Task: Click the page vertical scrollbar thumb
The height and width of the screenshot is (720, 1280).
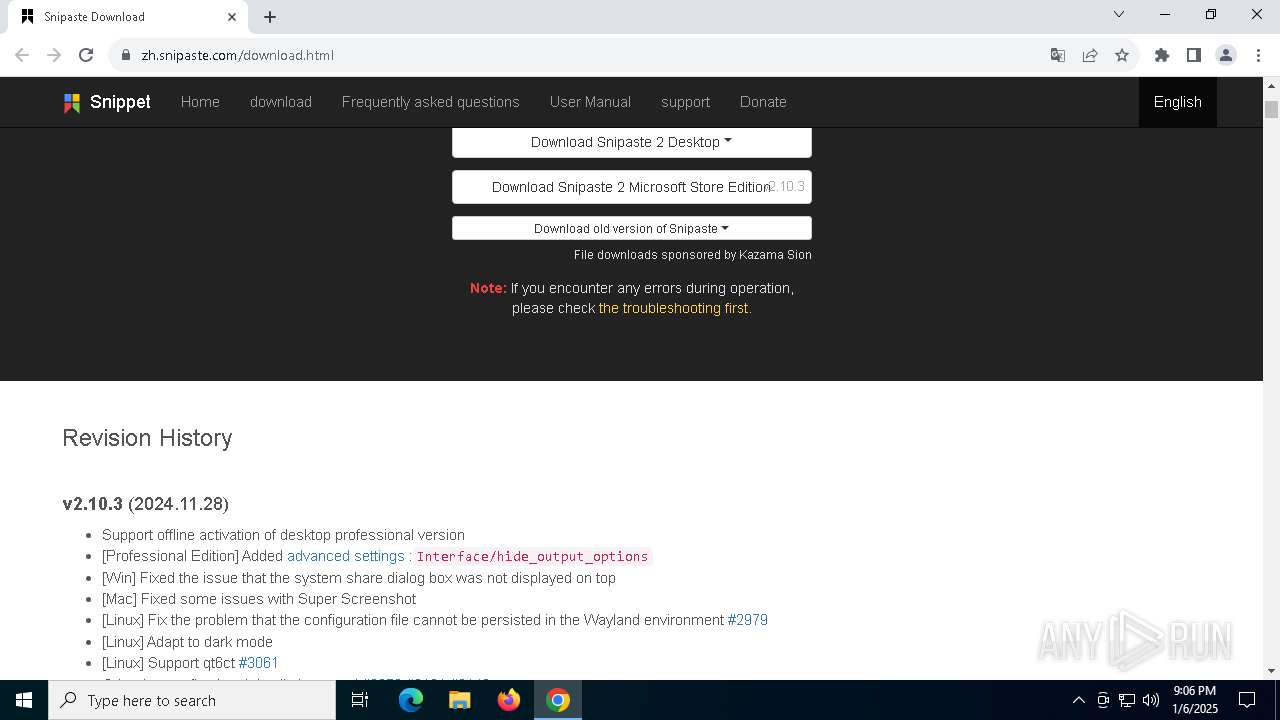Action: pyautogui.click(x=1271, y=110)
